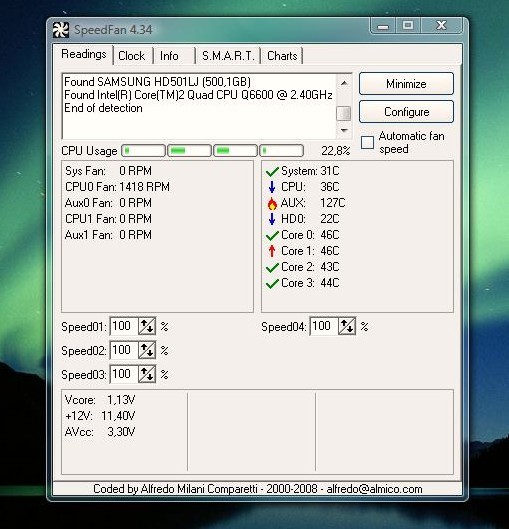Click the green check icon beside Core 2
The width and height of the screenshot is (509, 529).
(272, 267)
